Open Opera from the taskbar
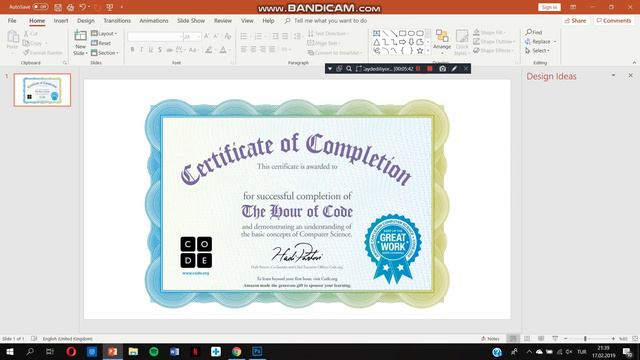 [71, 351]
